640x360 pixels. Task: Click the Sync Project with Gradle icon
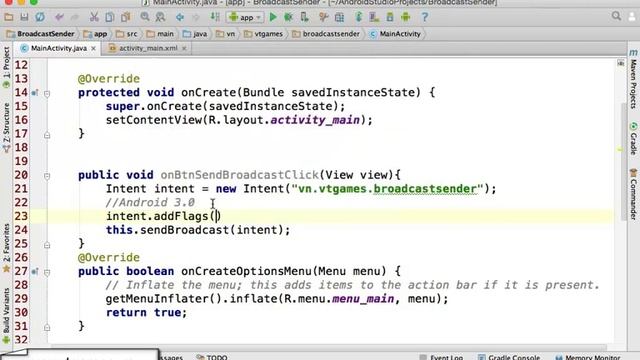[359, 17]
